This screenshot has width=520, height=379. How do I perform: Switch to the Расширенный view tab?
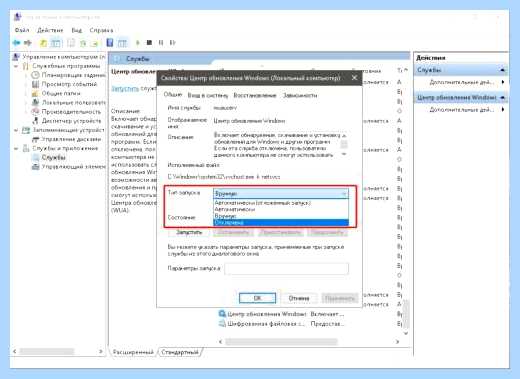[x=133, y=352]
